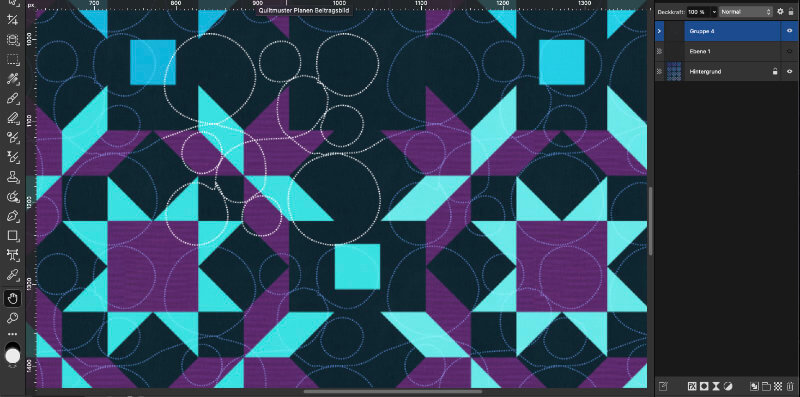This screenshot has height=397, width=800.
Task: Click the arrange layers icon
Action: [754, 386]
